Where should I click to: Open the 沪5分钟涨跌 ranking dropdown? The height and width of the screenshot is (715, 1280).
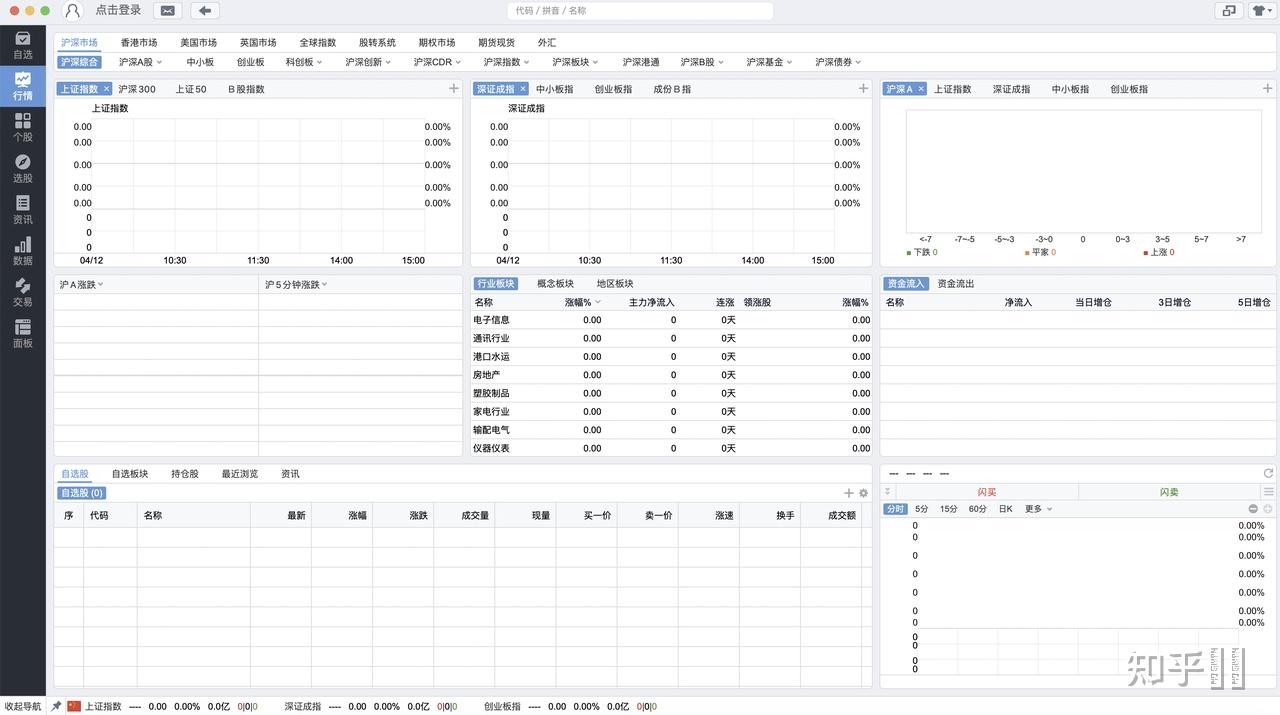[296, 285]
